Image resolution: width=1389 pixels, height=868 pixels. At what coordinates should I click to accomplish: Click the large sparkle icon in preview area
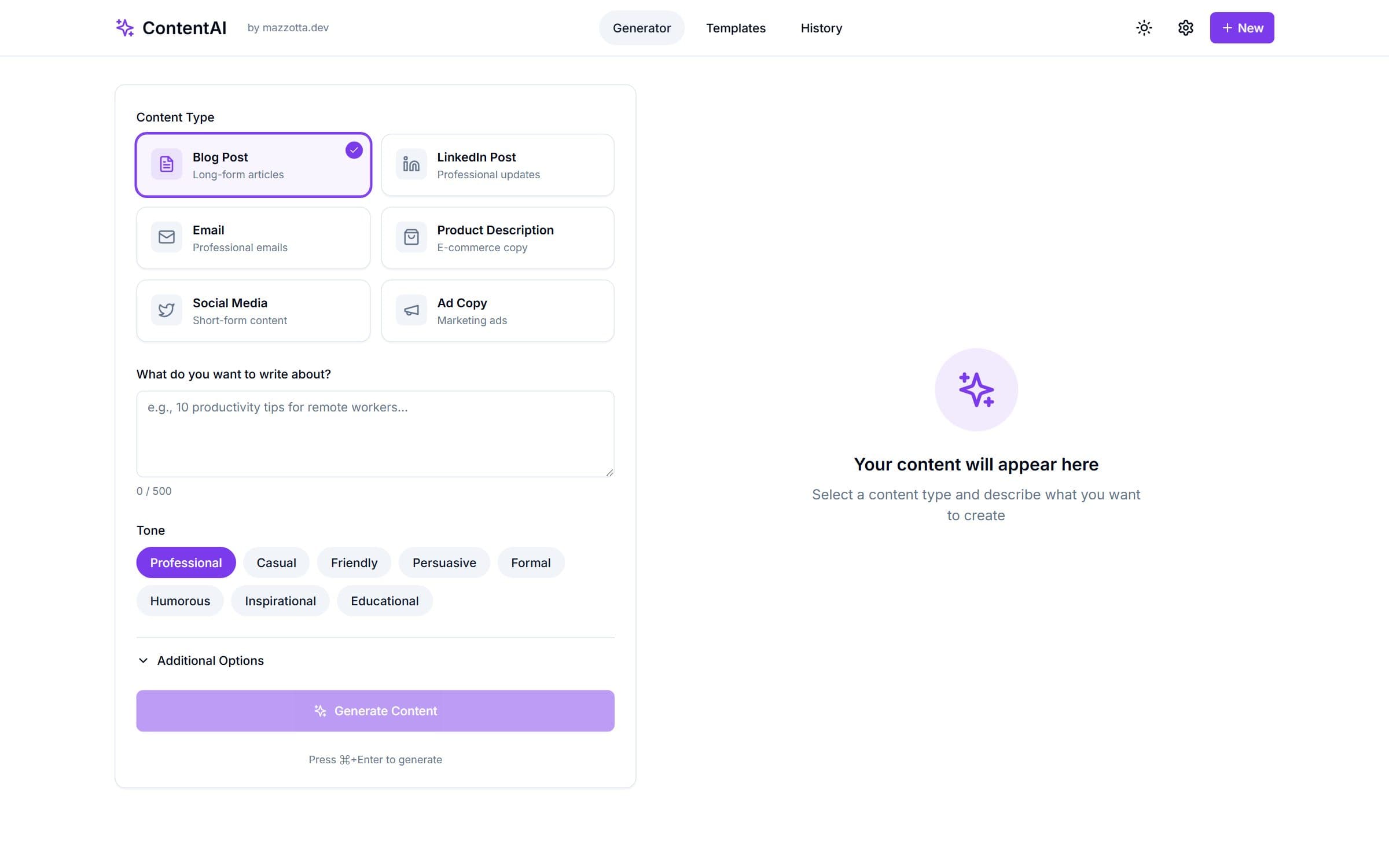(976, 389)
